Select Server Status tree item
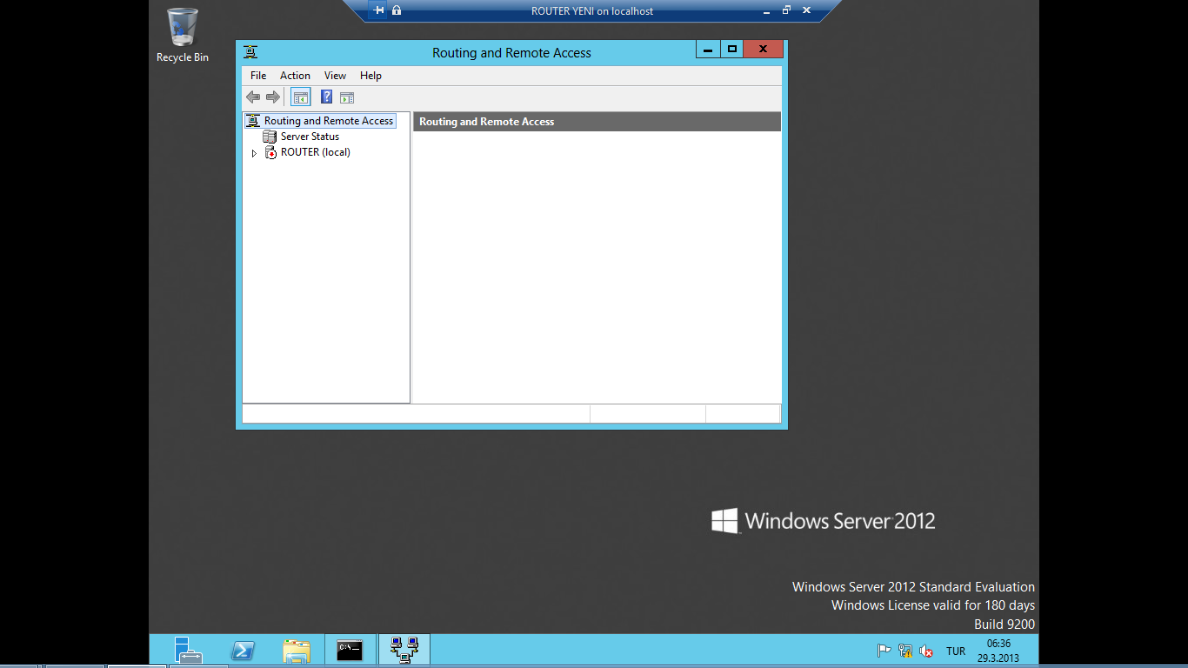Image resolution: width=1188 pixels, height=668 pixels. [x=309, y=136]
